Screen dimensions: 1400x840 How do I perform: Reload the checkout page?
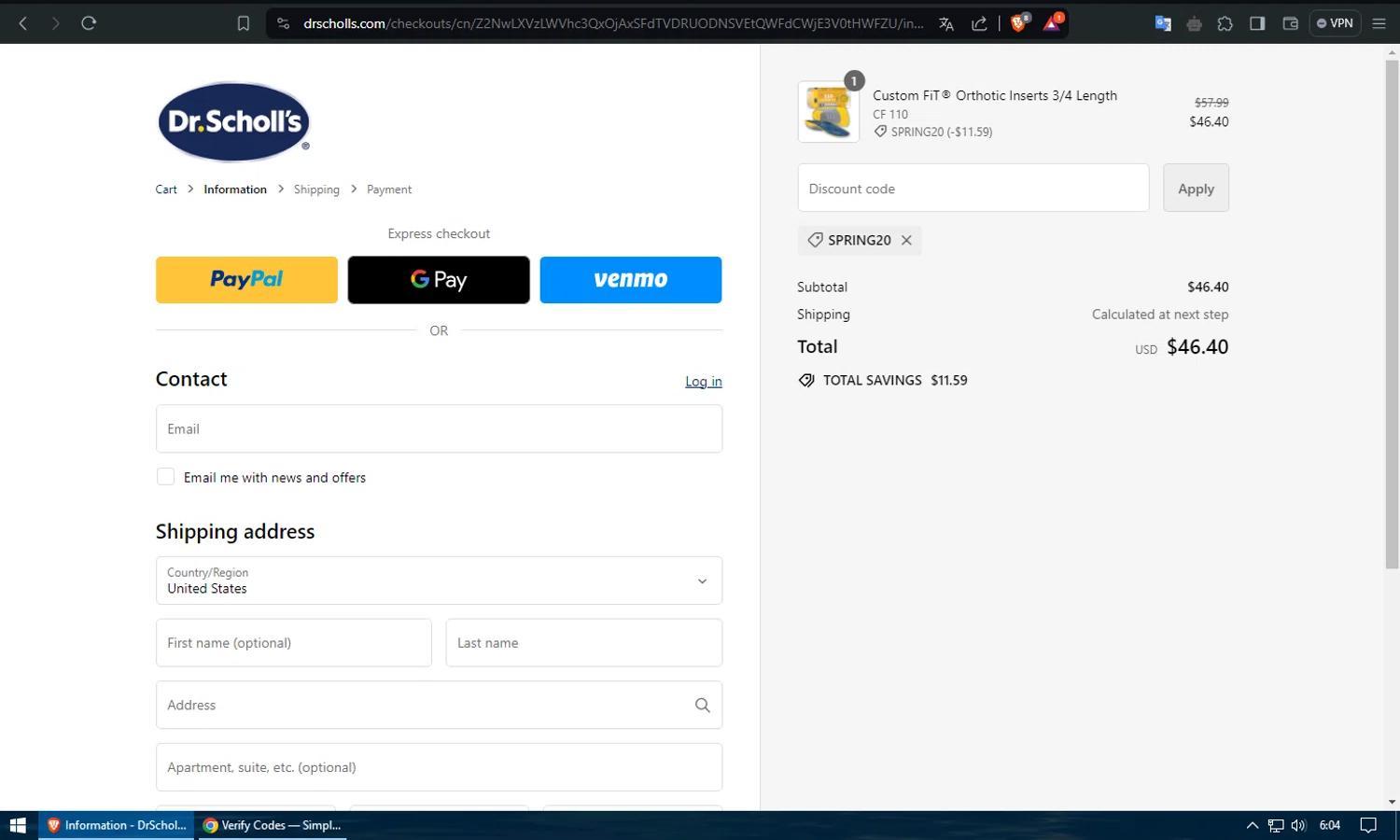89,23
